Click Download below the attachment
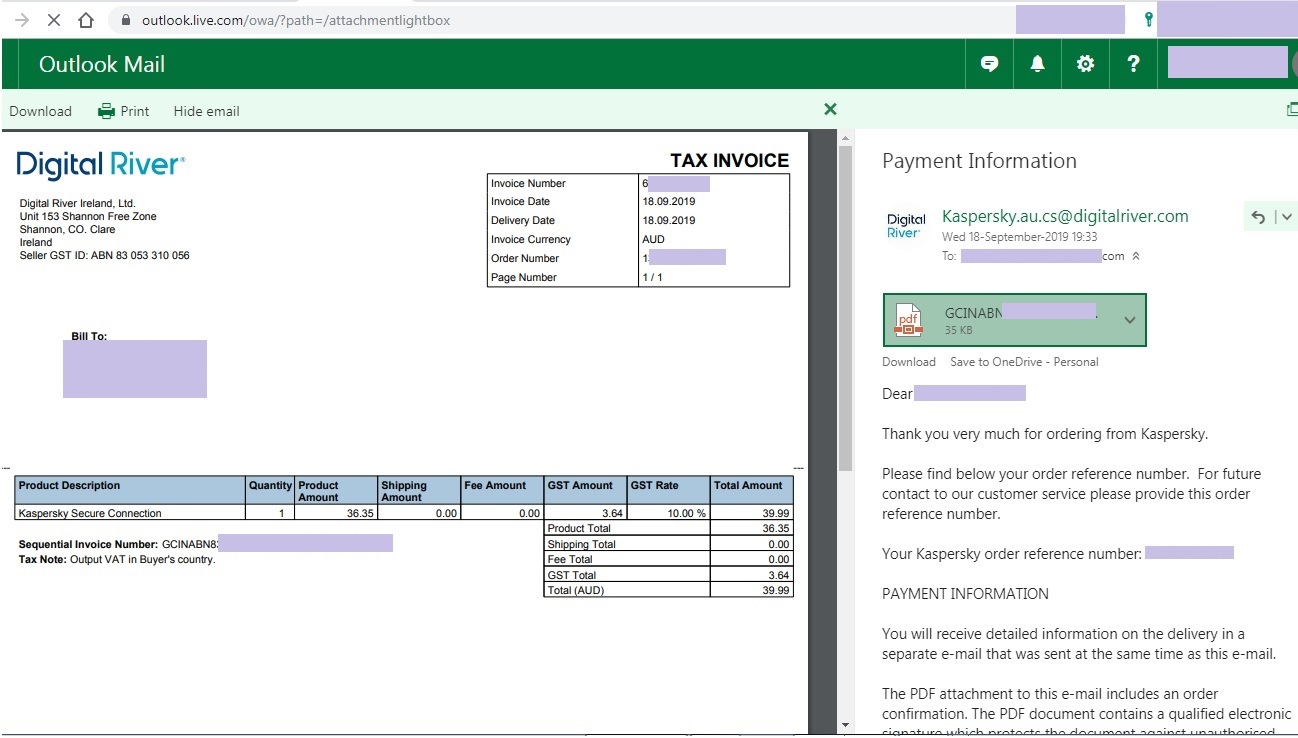The image size is (1298, 738). click(x=909, y=362)
